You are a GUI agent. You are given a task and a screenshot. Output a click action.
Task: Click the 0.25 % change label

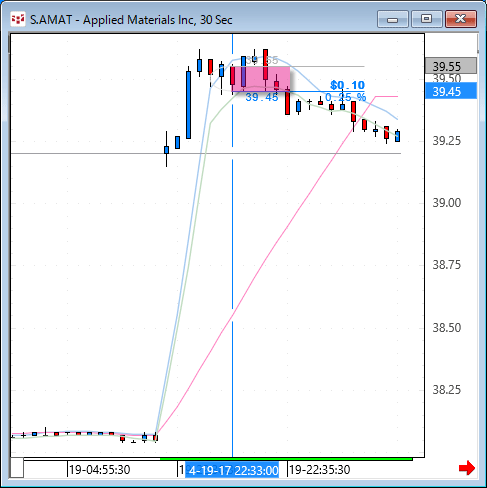(x=345, y=97)
